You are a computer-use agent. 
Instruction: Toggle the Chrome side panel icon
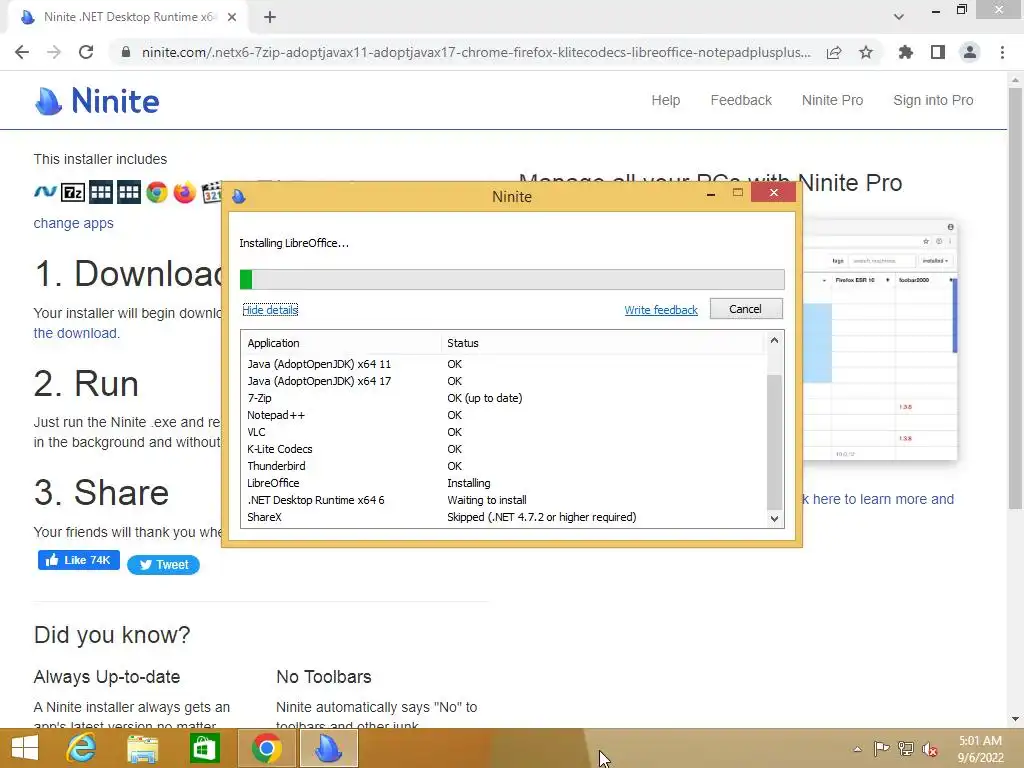point(938,52)
